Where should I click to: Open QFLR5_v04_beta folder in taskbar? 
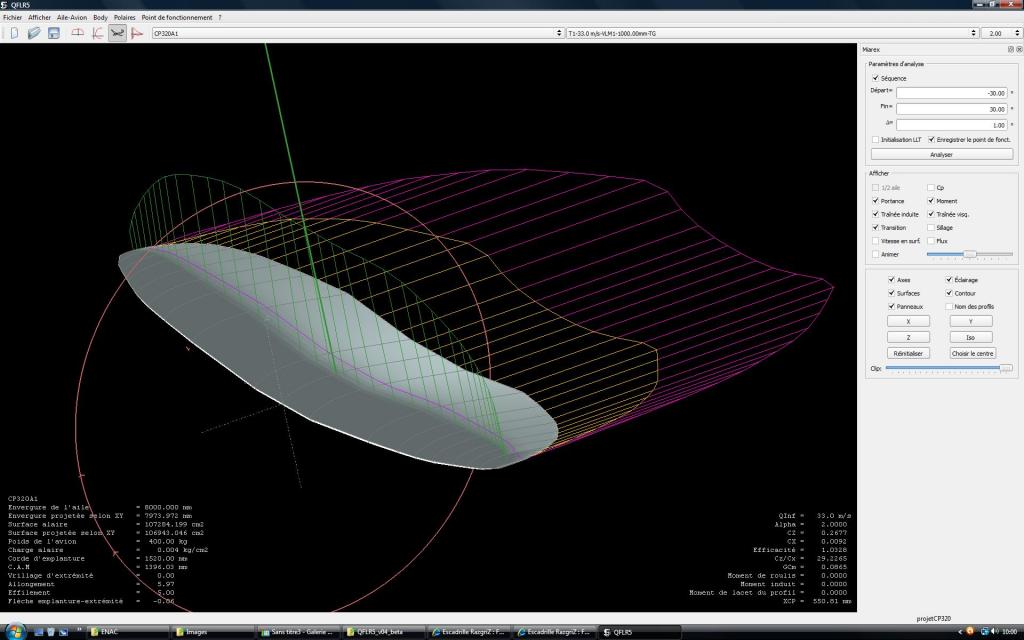[x=384, y=632]
